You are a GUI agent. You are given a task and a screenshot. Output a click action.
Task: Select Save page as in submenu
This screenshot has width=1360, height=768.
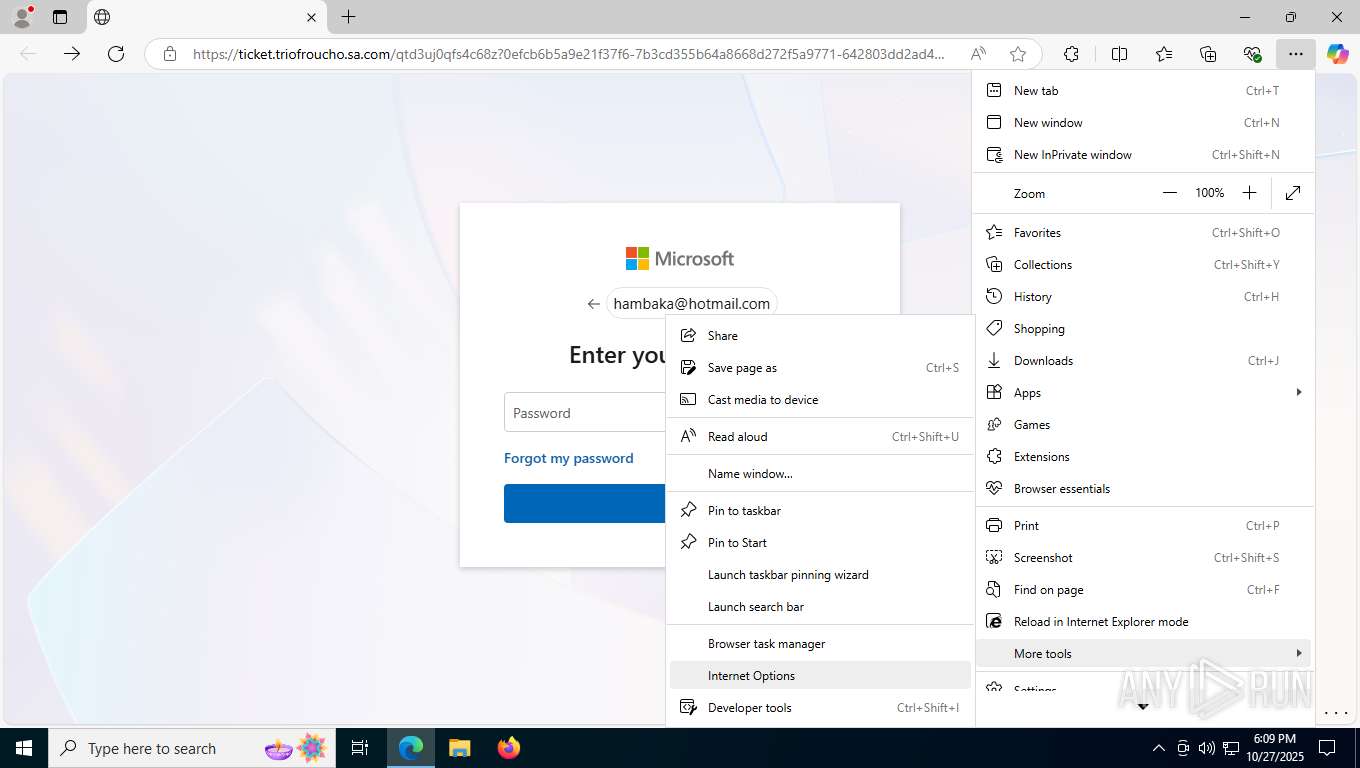click(820, 367)
